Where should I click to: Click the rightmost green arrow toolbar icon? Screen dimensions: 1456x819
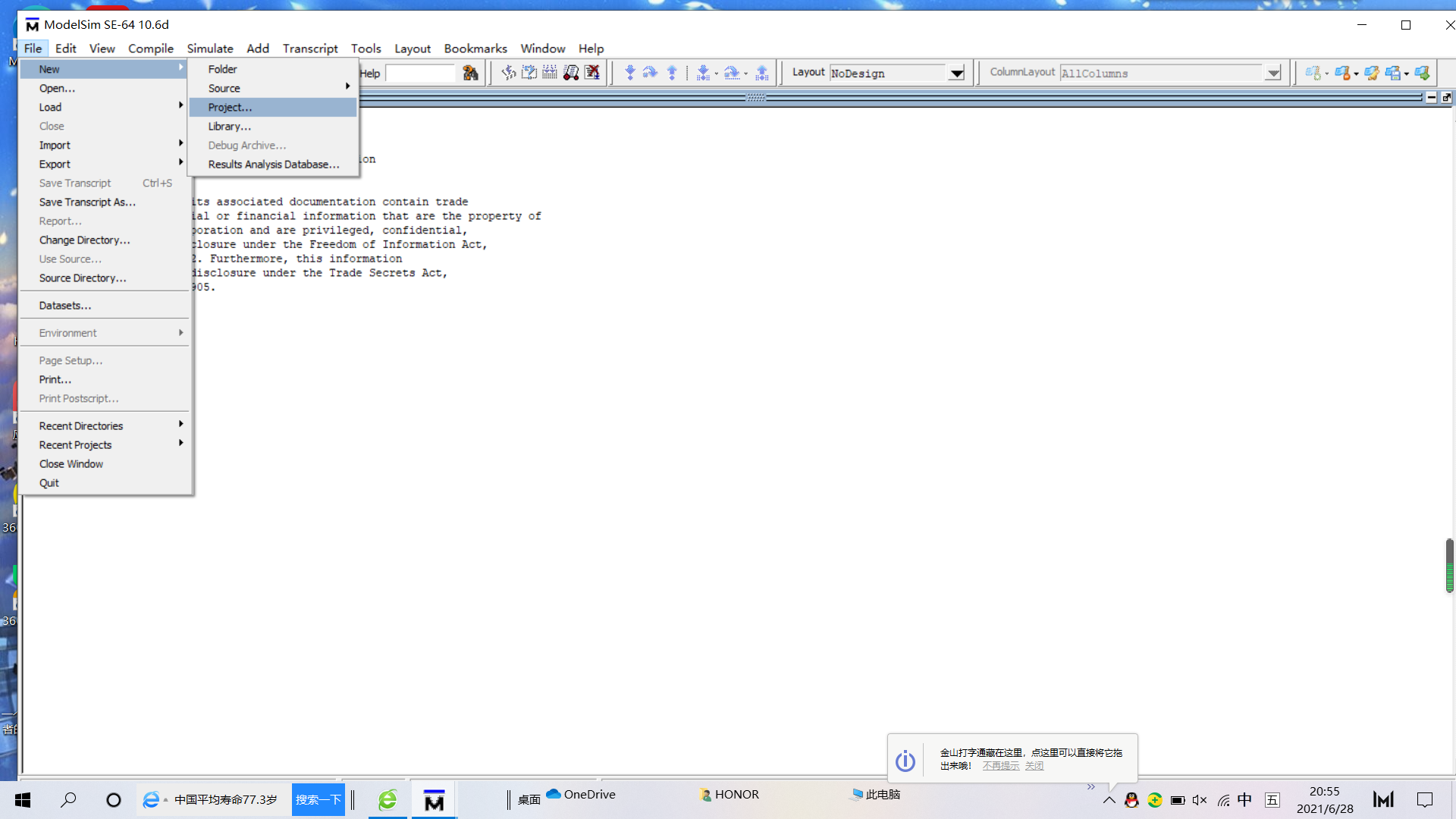click(x=1422, y=73)
